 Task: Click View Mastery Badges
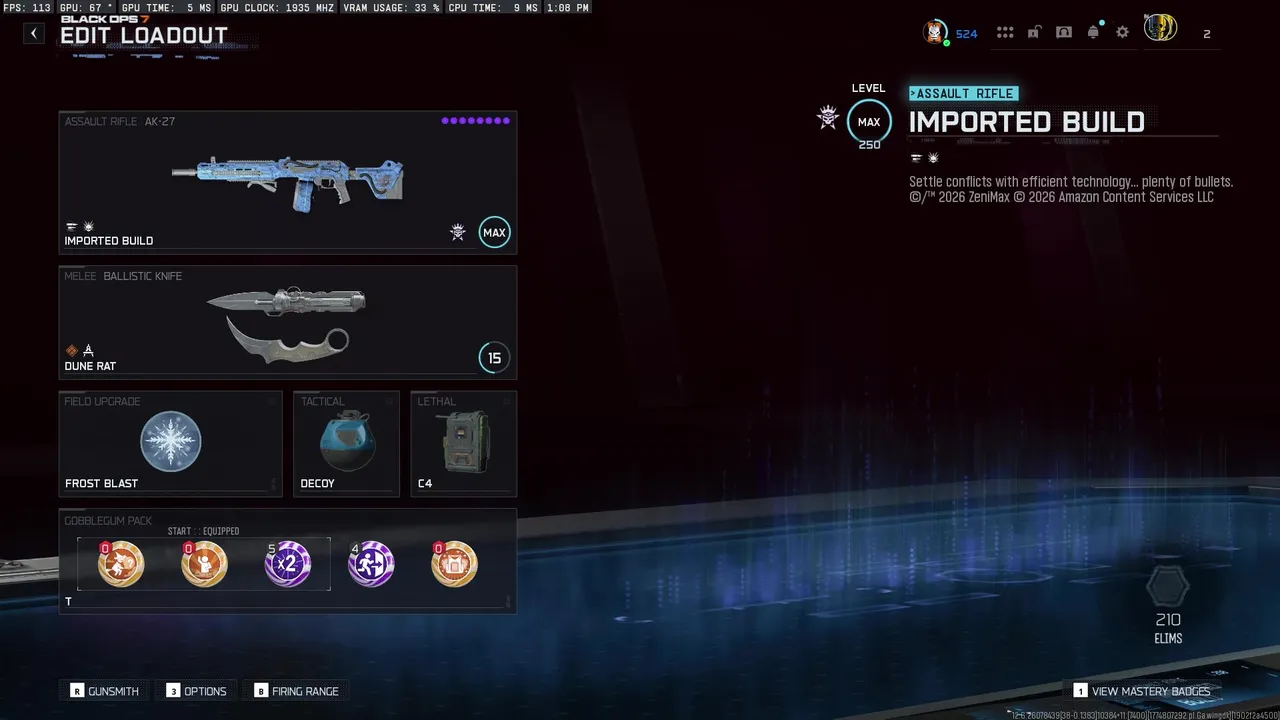point(1142,691)
